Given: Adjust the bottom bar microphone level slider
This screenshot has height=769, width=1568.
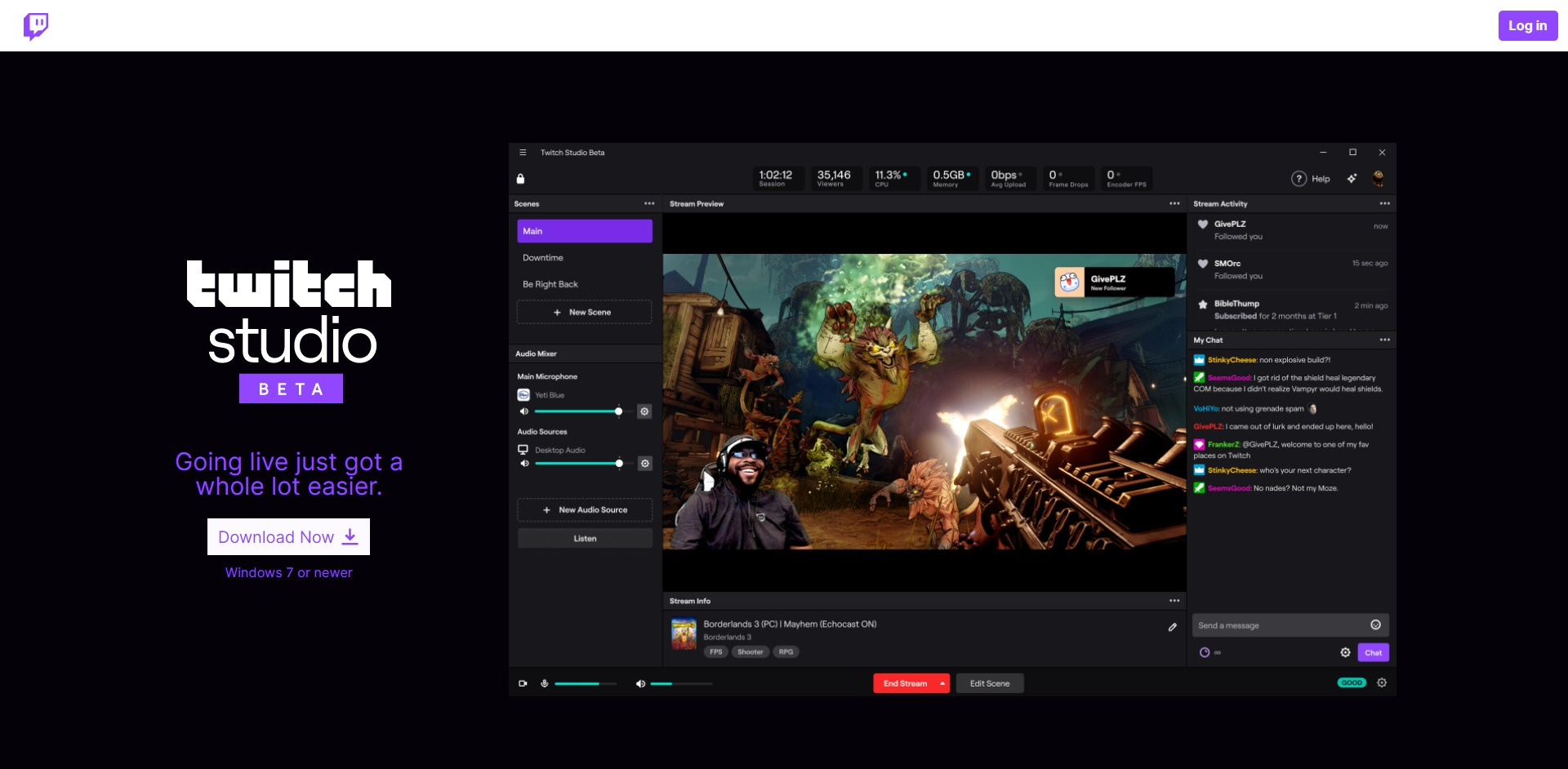Looking at the screenshot, I should pyautogui.click(x=586, y=683).
